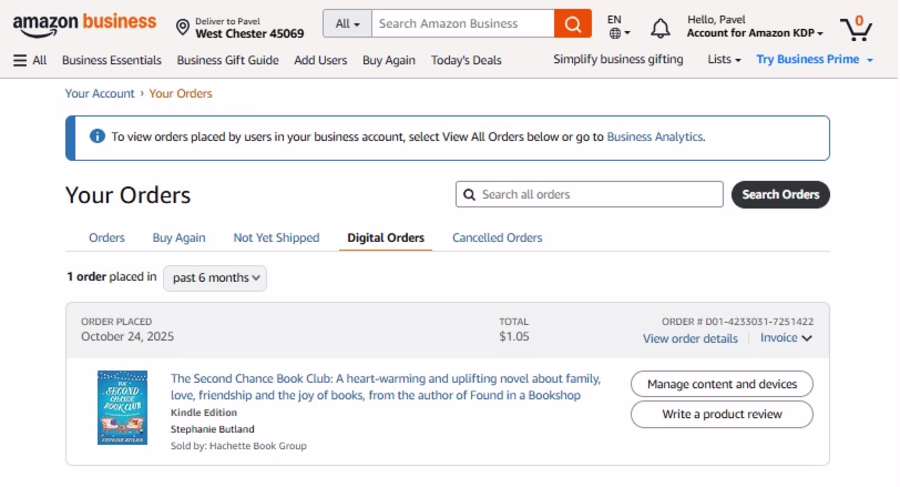The width and height of the screenshot is (900, 487).
Task: Open the search category All dropdown
Action: point(347,24)
